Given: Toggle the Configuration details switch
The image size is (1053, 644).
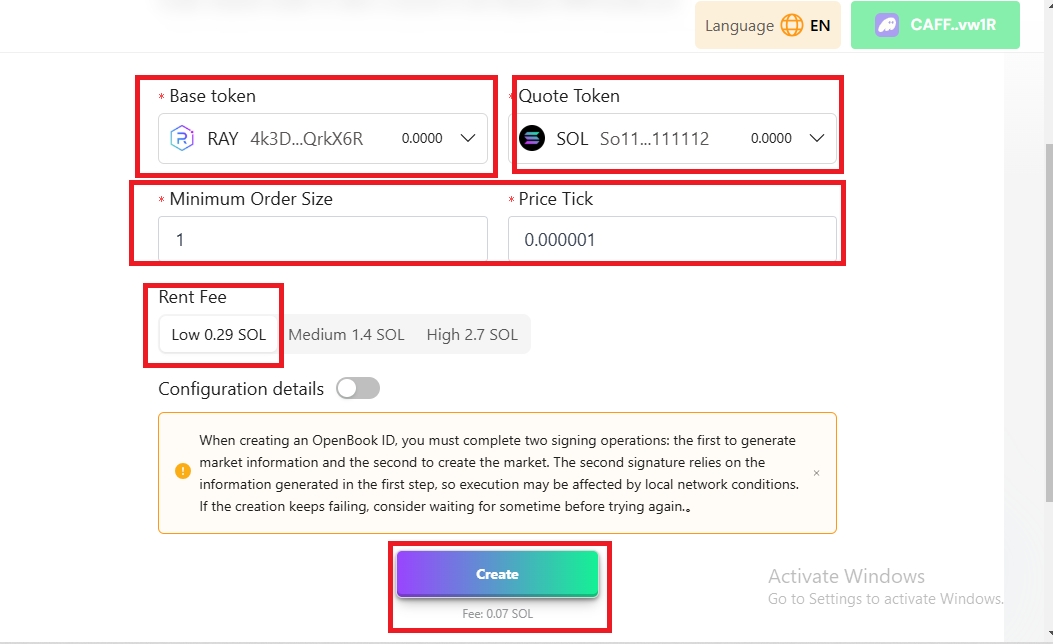Looking at the screenshot, I should pos(358,389).
